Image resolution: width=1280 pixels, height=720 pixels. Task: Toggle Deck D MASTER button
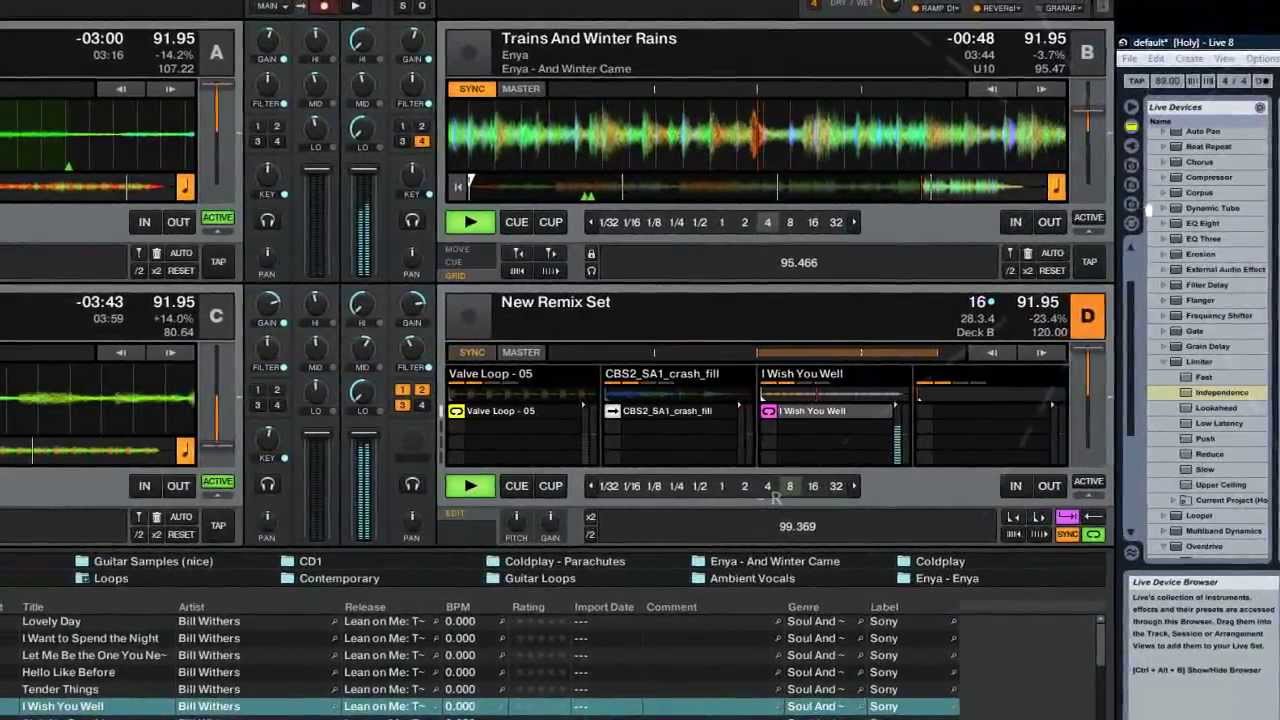521,352
